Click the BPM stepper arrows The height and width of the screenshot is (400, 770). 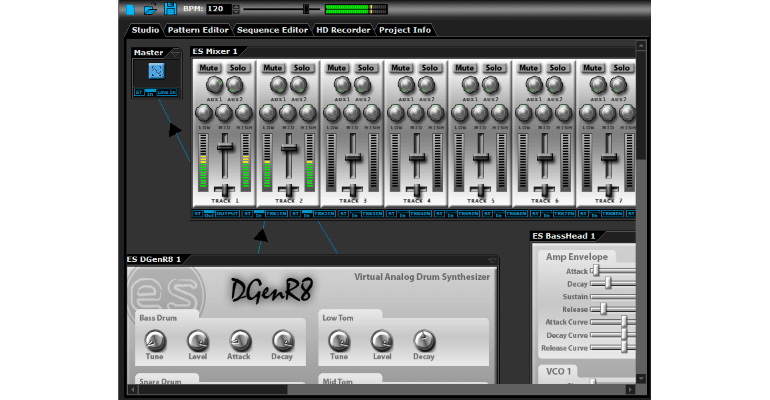pos(238,9)
